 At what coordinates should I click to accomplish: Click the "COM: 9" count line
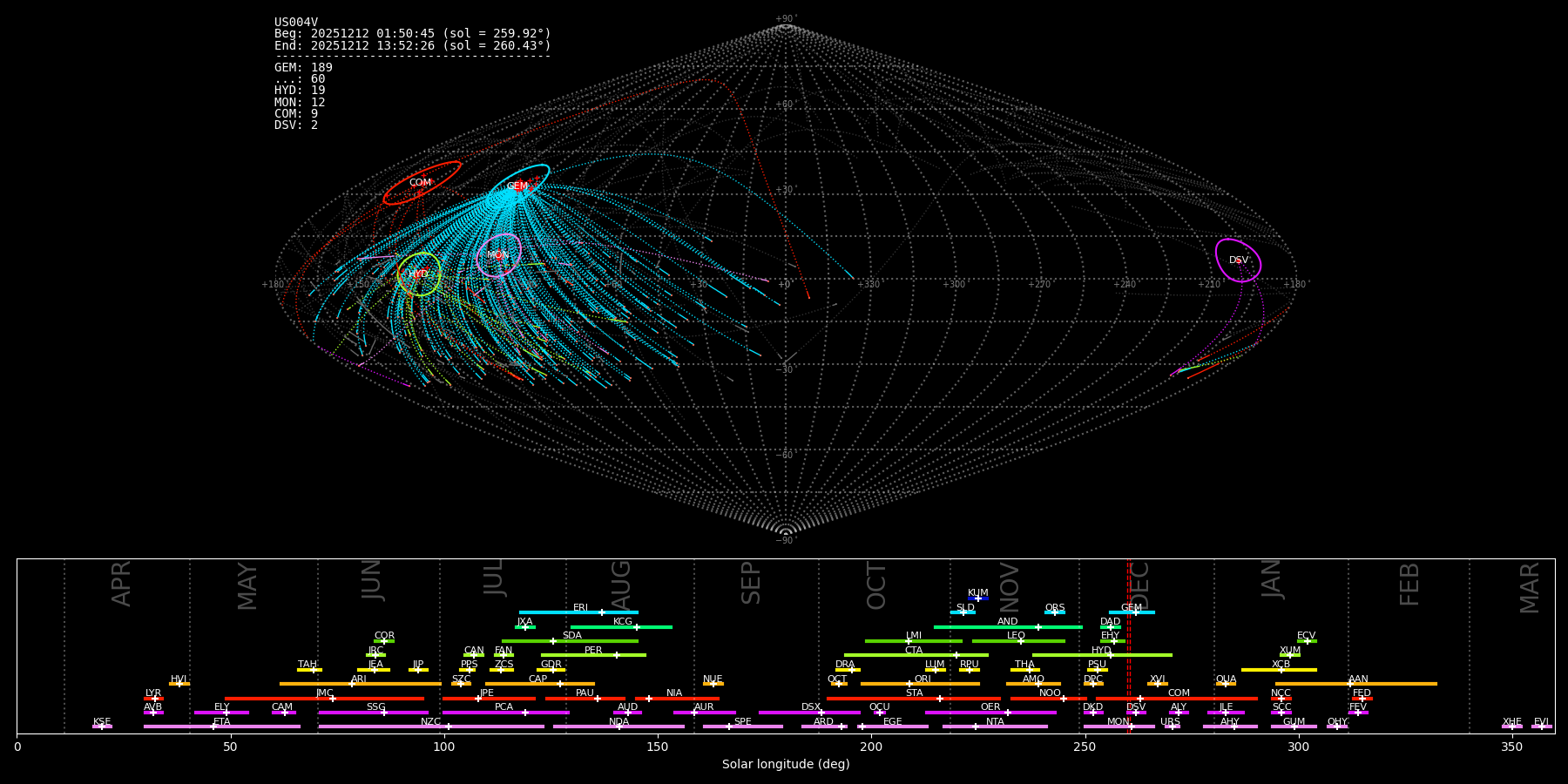pos(296,114)
